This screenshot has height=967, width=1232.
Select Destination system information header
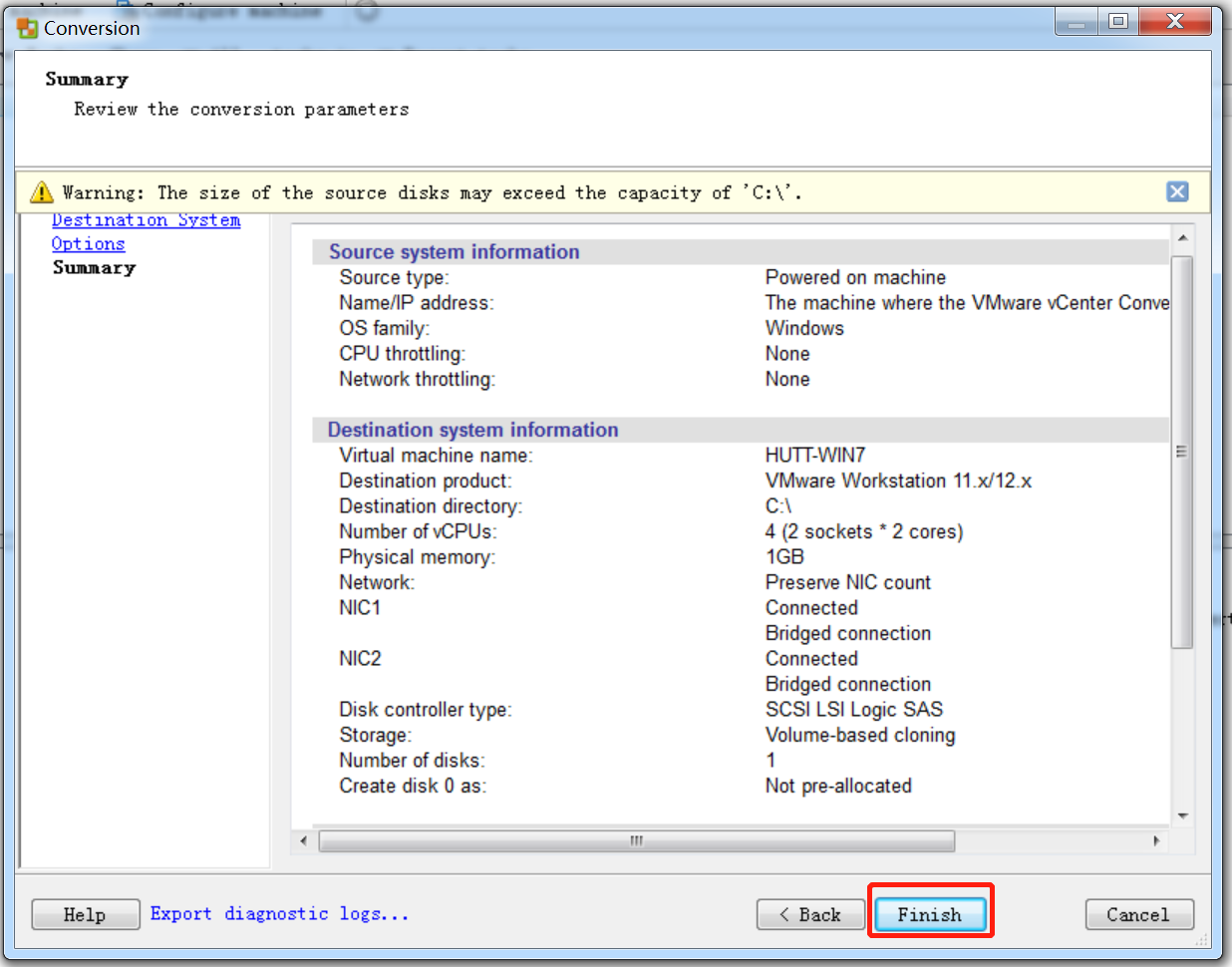point(472,430)
